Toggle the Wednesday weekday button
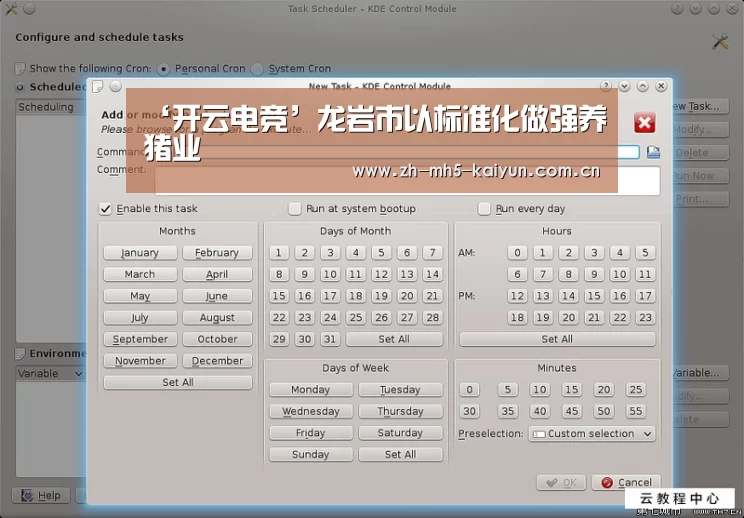 [311, 411]
